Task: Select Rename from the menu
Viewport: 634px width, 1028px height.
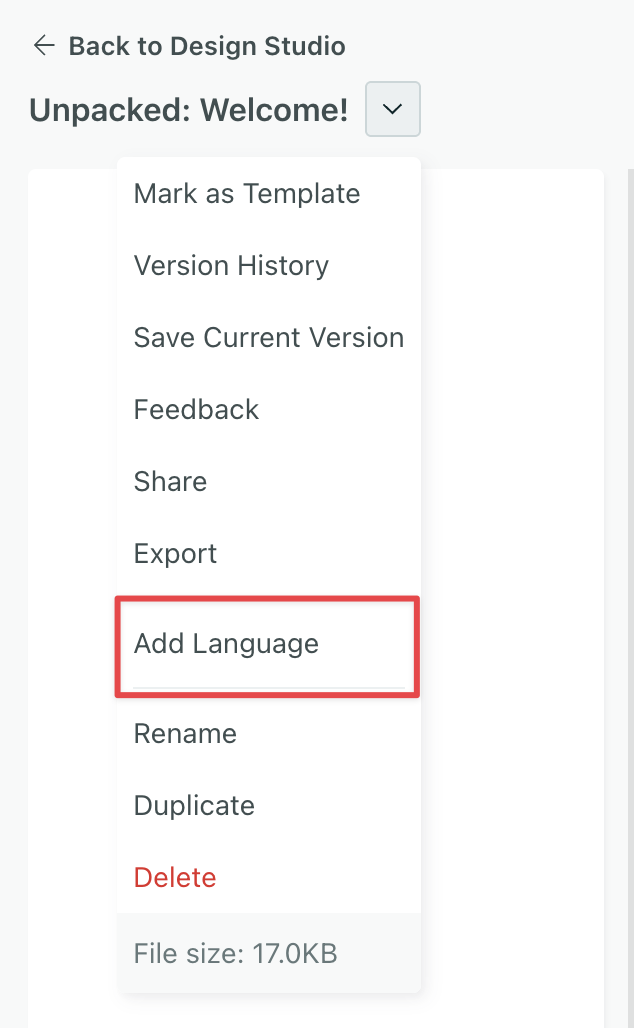Action: [x=185, y=733]
